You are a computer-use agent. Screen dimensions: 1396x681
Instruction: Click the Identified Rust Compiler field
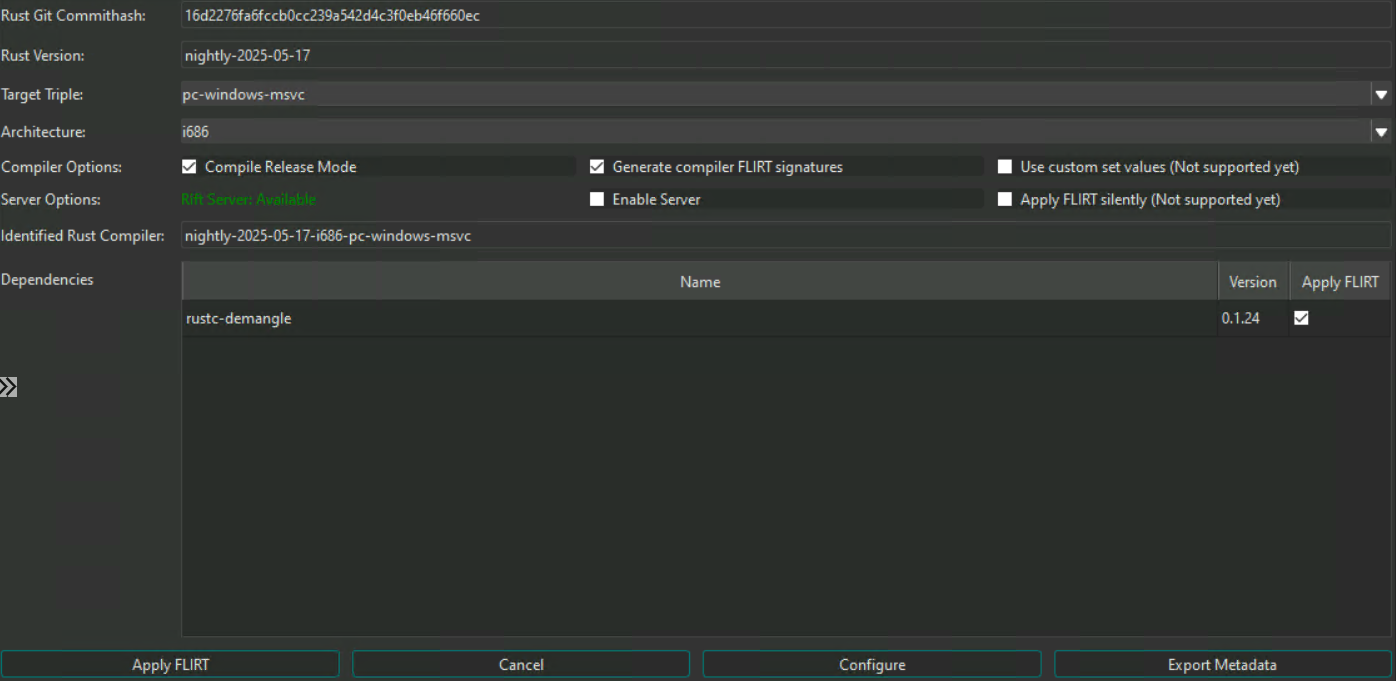[786, 236]
